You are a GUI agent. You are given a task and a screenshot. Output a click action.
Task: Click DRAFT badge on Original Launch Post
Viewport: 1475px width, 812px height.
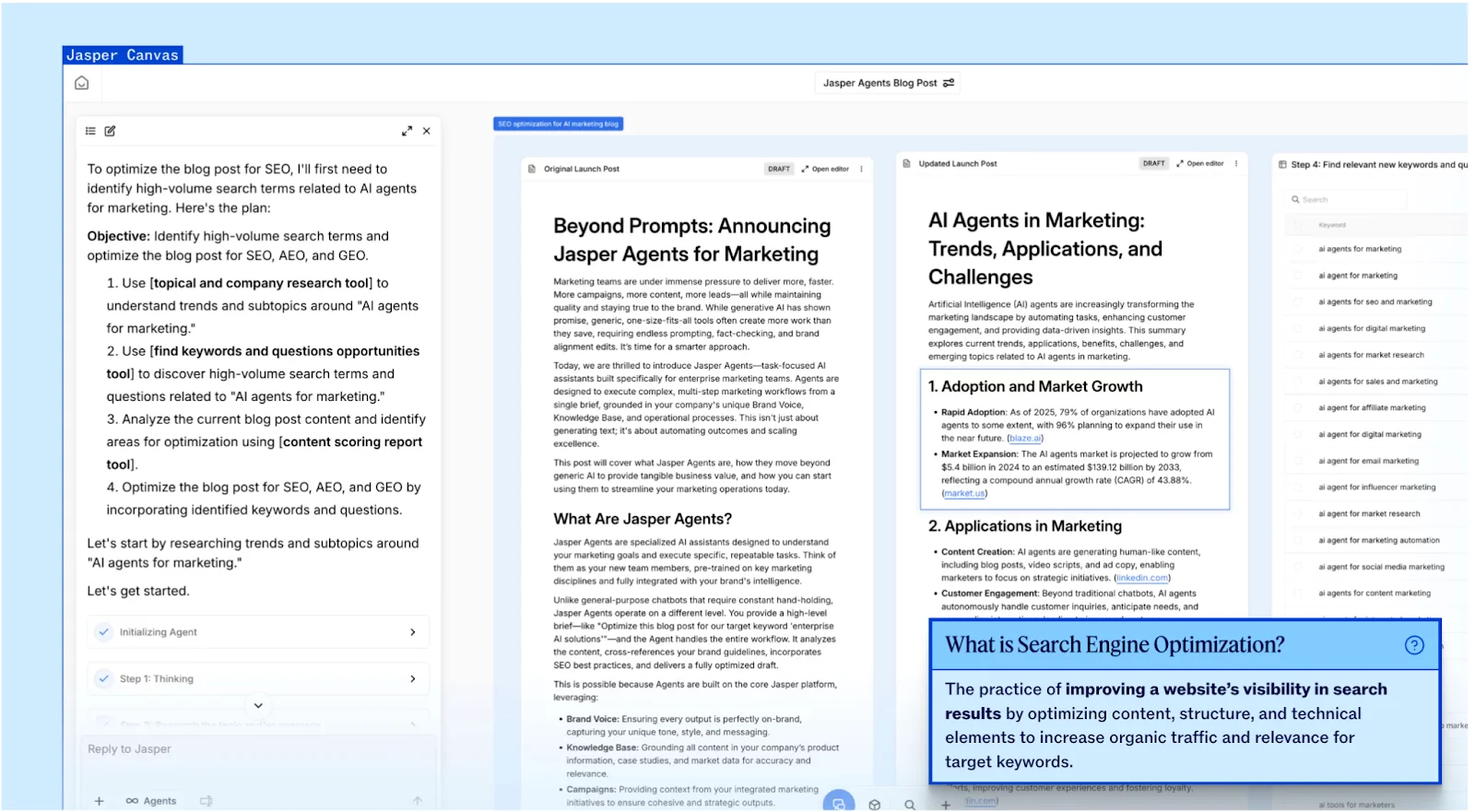click(x=779, y=169)
